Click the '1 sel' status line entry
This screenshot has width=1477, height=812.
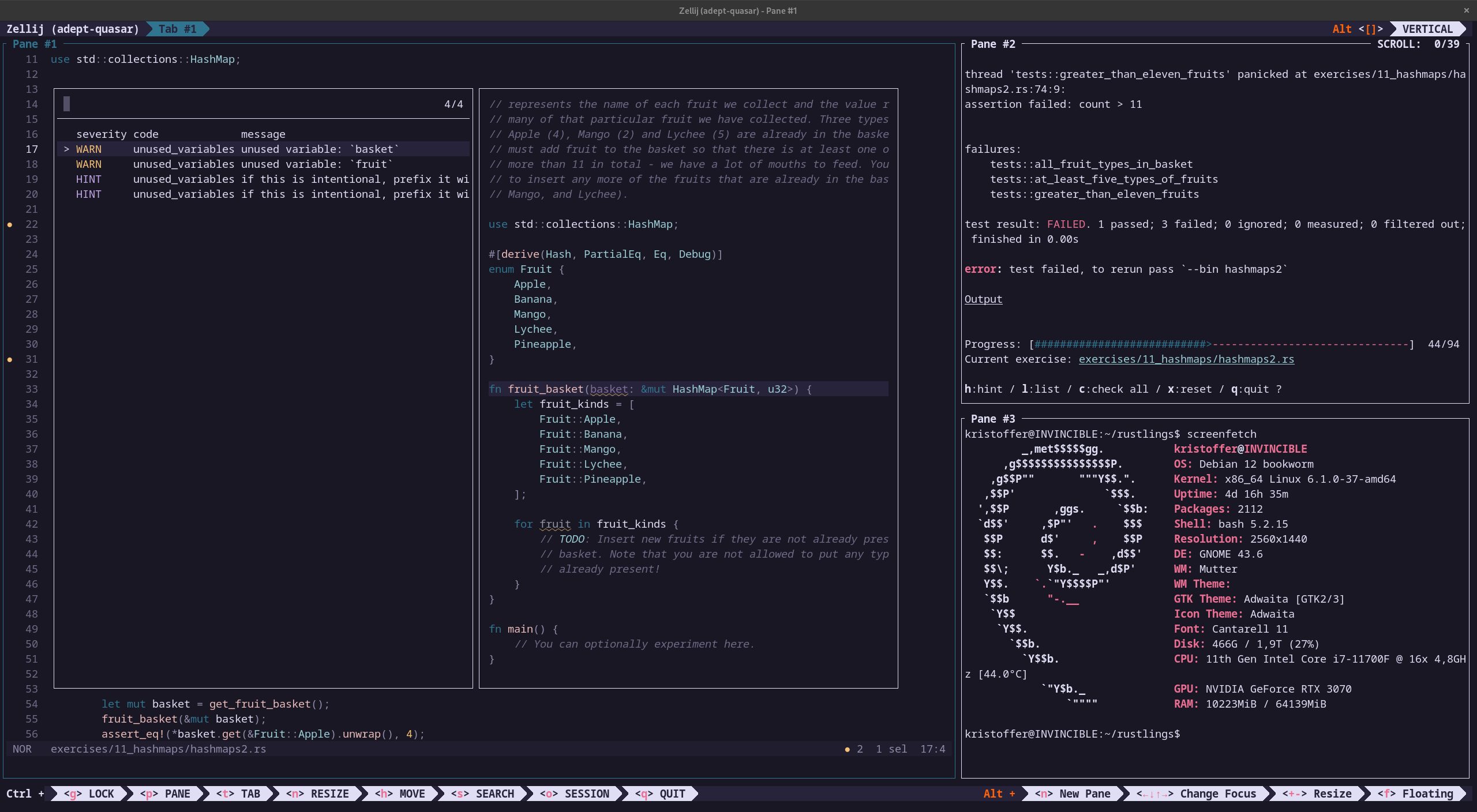pyautogui.click(x=891, y=749)
